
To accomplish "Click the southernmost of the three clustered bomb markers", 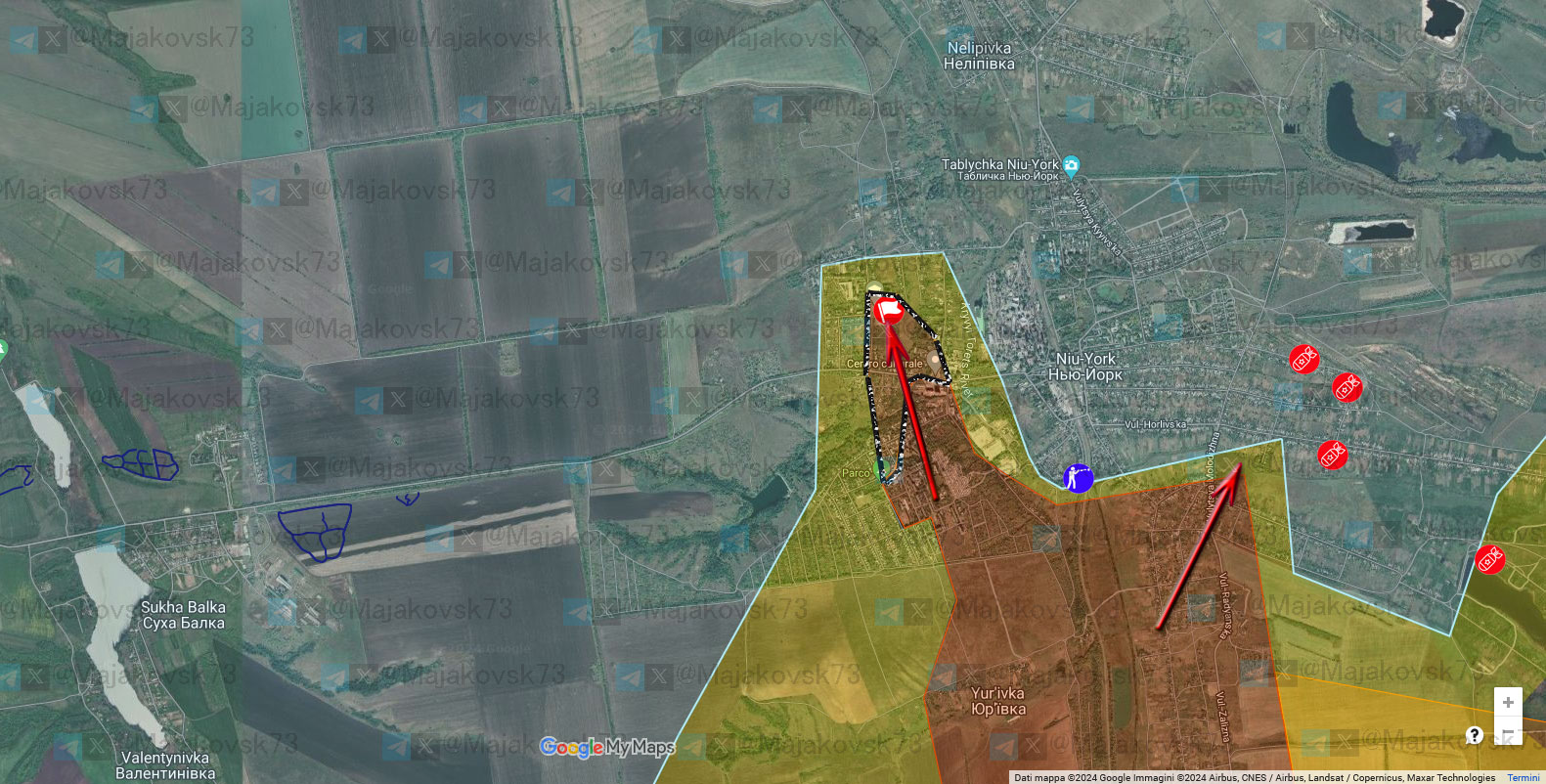I will tap(1332, 455).
